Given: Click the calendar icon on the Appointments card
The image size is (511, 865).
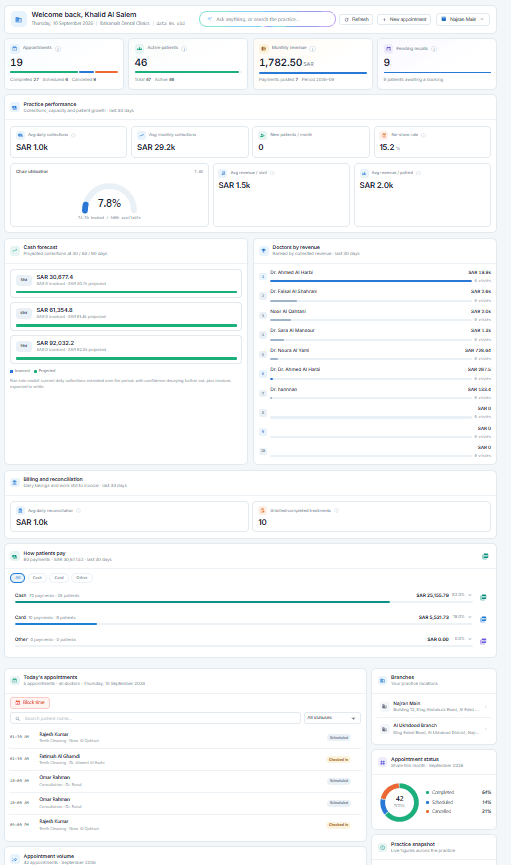Looking at the screenshot, I should (15, 49).
